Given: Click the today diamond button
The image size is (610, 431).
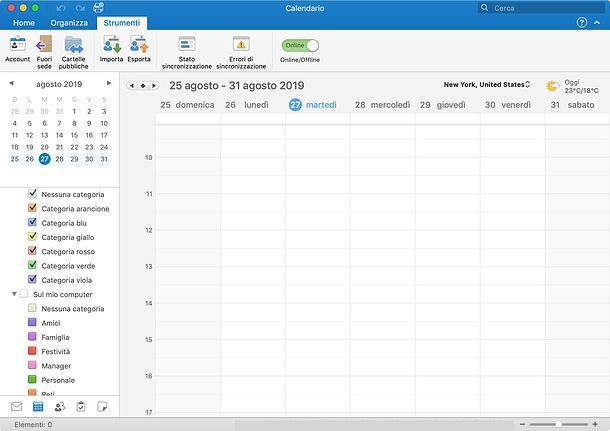Looking at the screenshot, I should pyautogui.click(x=143, y=86).
